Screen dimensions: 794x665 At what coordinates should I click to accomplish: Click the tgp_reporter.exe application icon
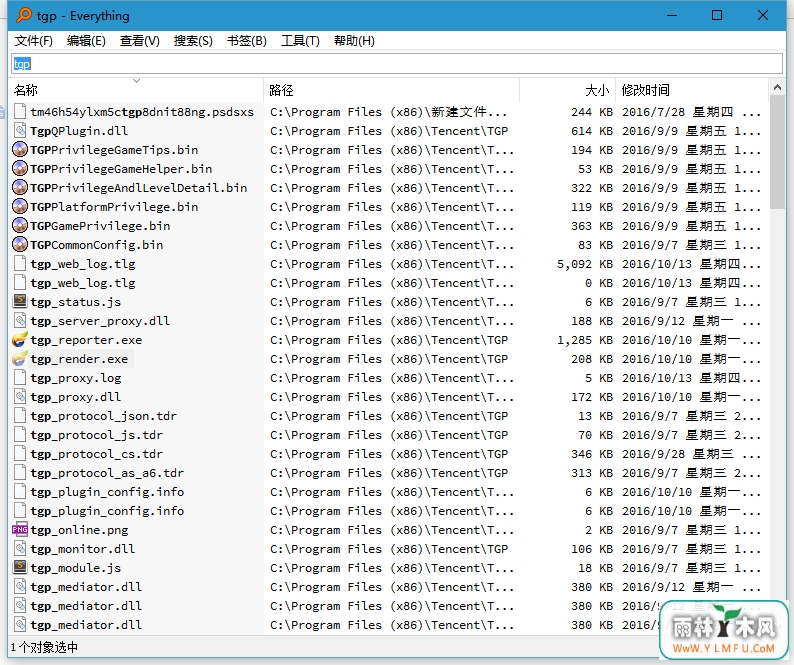pyautogui.click(x=20, y=340)
